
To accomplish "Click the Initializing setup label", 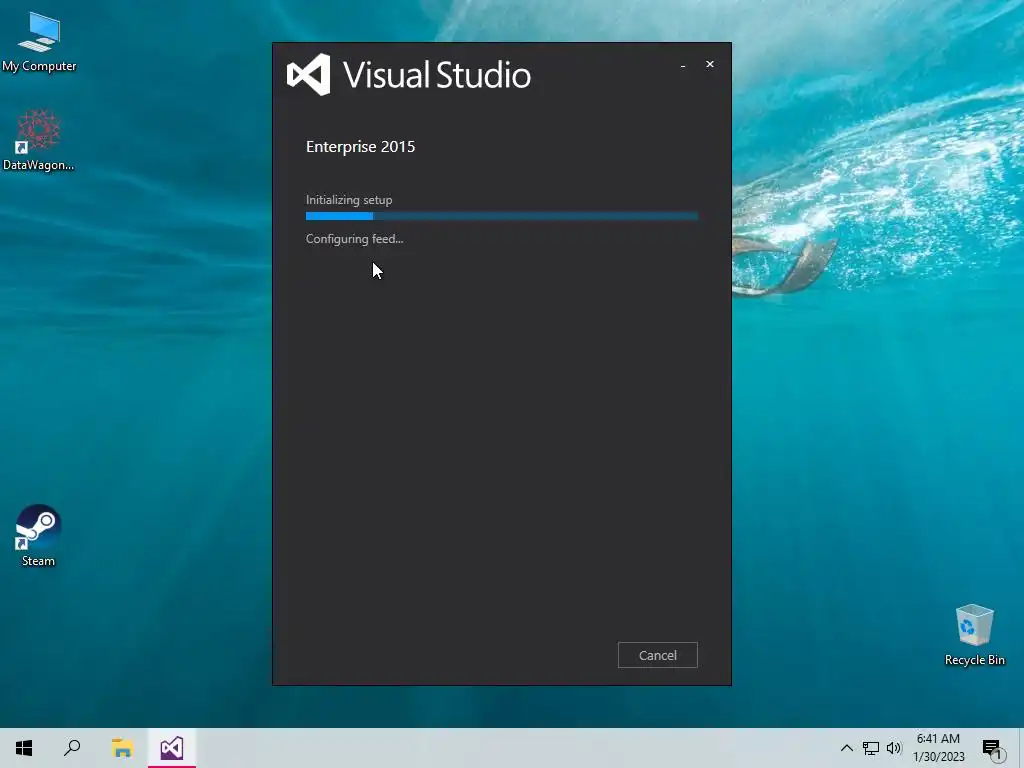I will pos(349,200).
